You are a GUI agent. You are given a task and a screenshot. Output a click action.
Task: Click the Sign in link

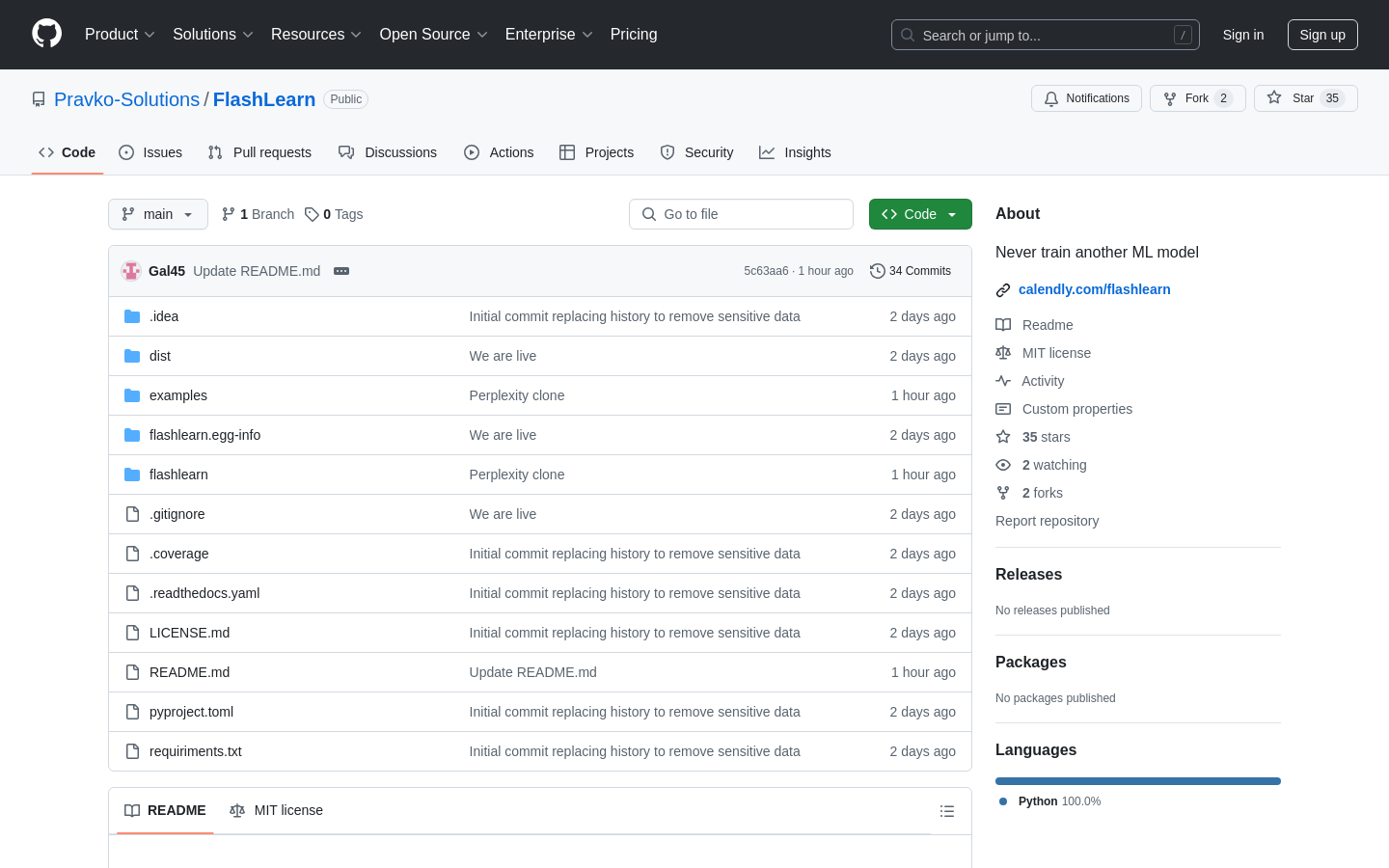1243,35
